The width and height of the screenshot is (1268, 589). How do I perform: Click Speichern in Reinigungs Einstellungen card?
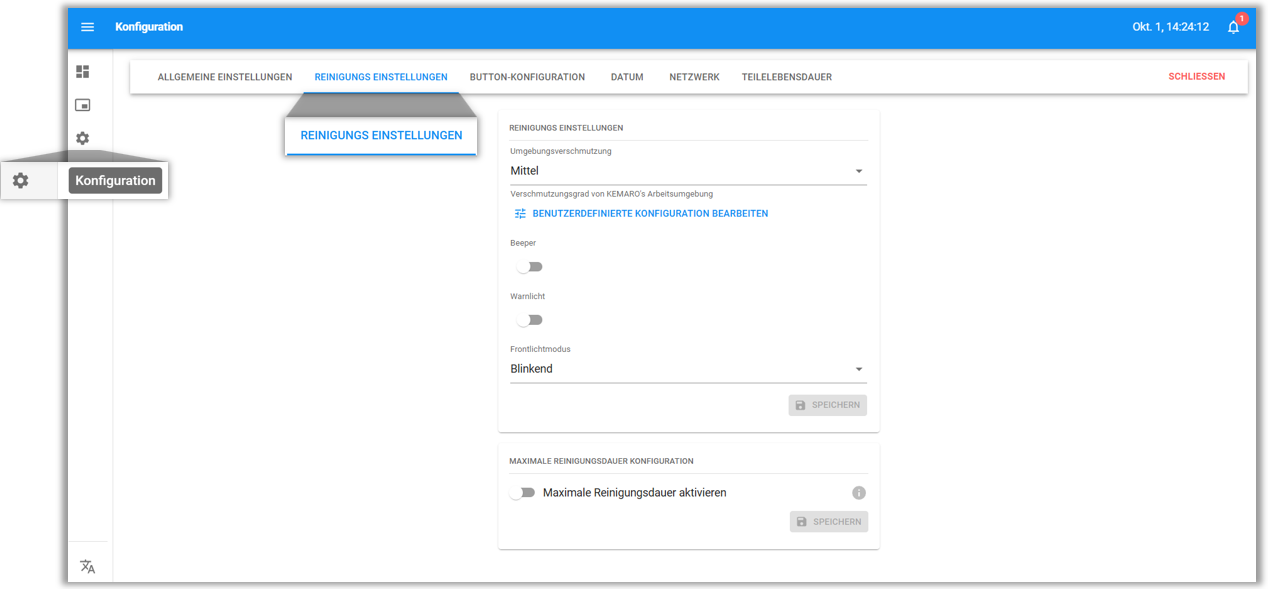(x=827, y=405)
